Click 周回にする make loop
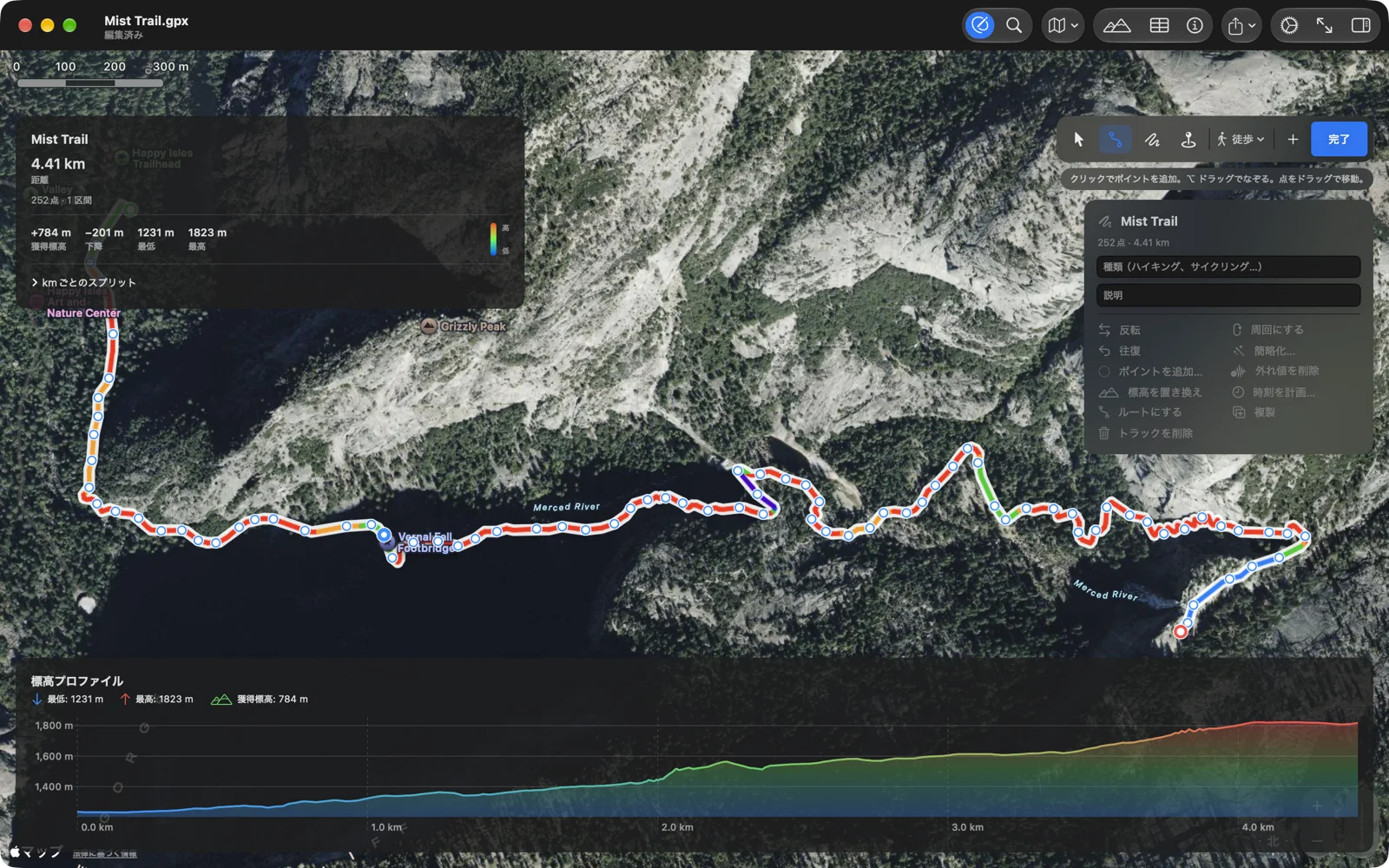Viewport: 1389px width, 868px height. [x=1268, y=330]
